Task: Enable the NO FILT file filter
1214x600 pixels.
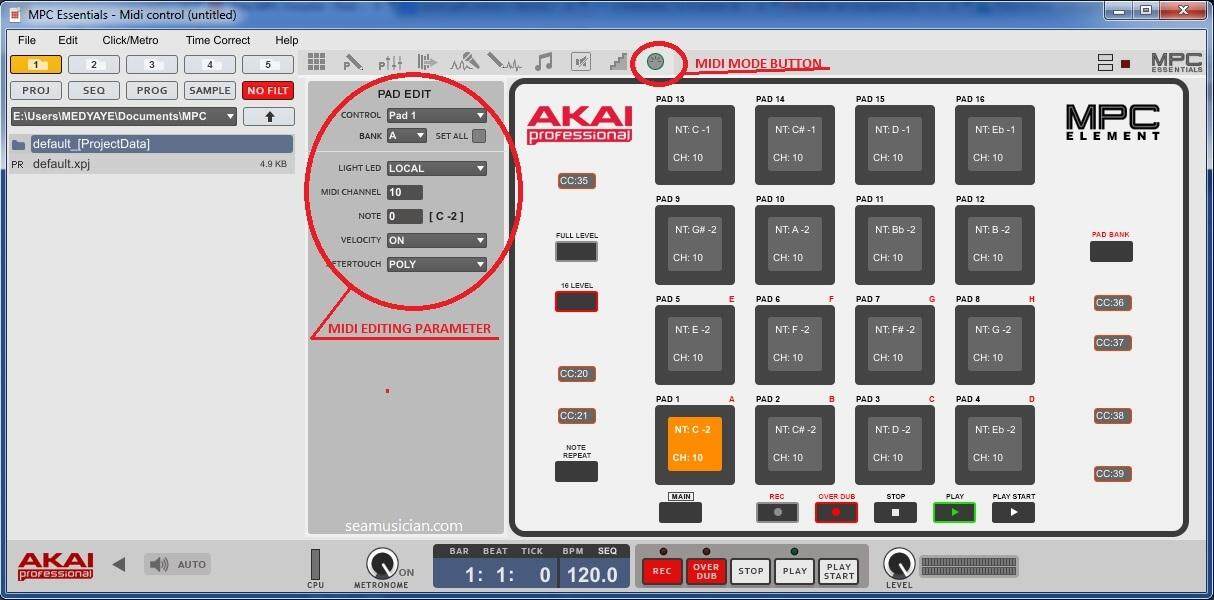Action: point(267,90)
